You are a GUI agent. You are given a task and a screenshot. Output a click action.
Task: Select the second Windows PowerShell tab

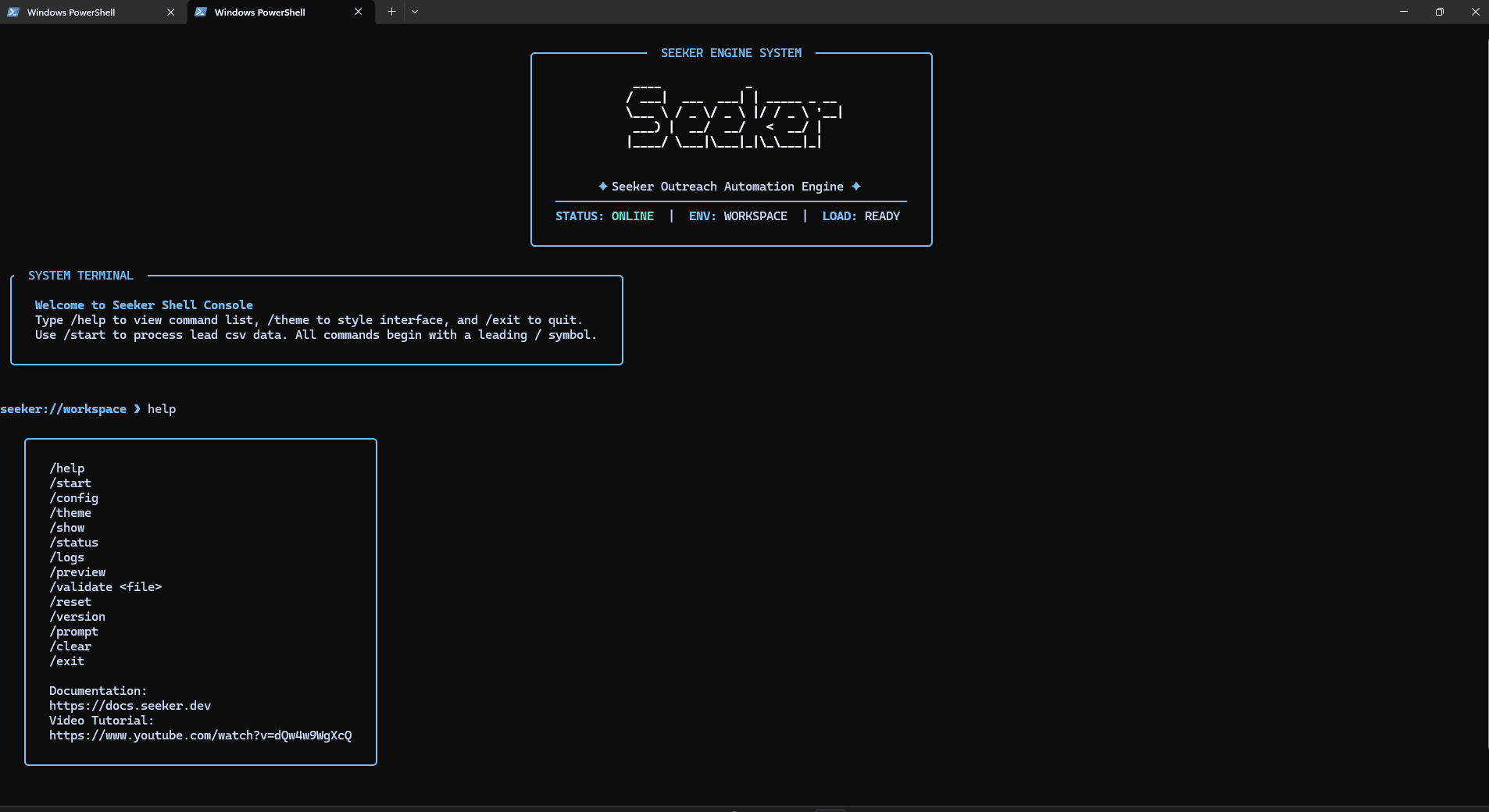tap(280, 12)
